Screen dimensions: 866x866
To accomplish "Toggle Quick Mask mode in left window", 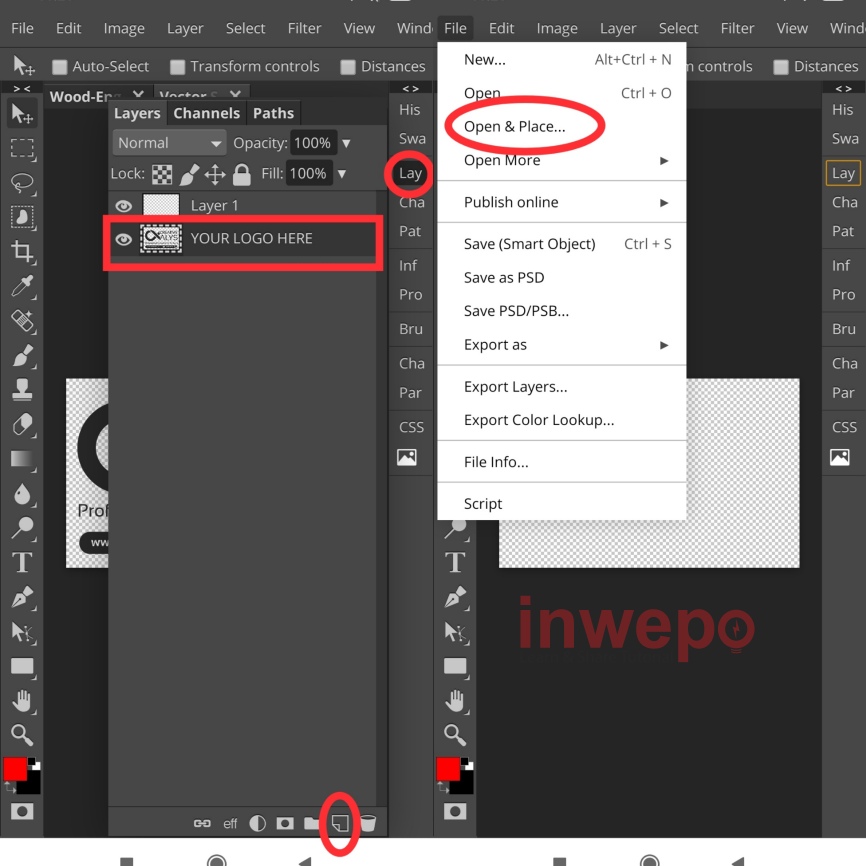I will click(22, 811).
